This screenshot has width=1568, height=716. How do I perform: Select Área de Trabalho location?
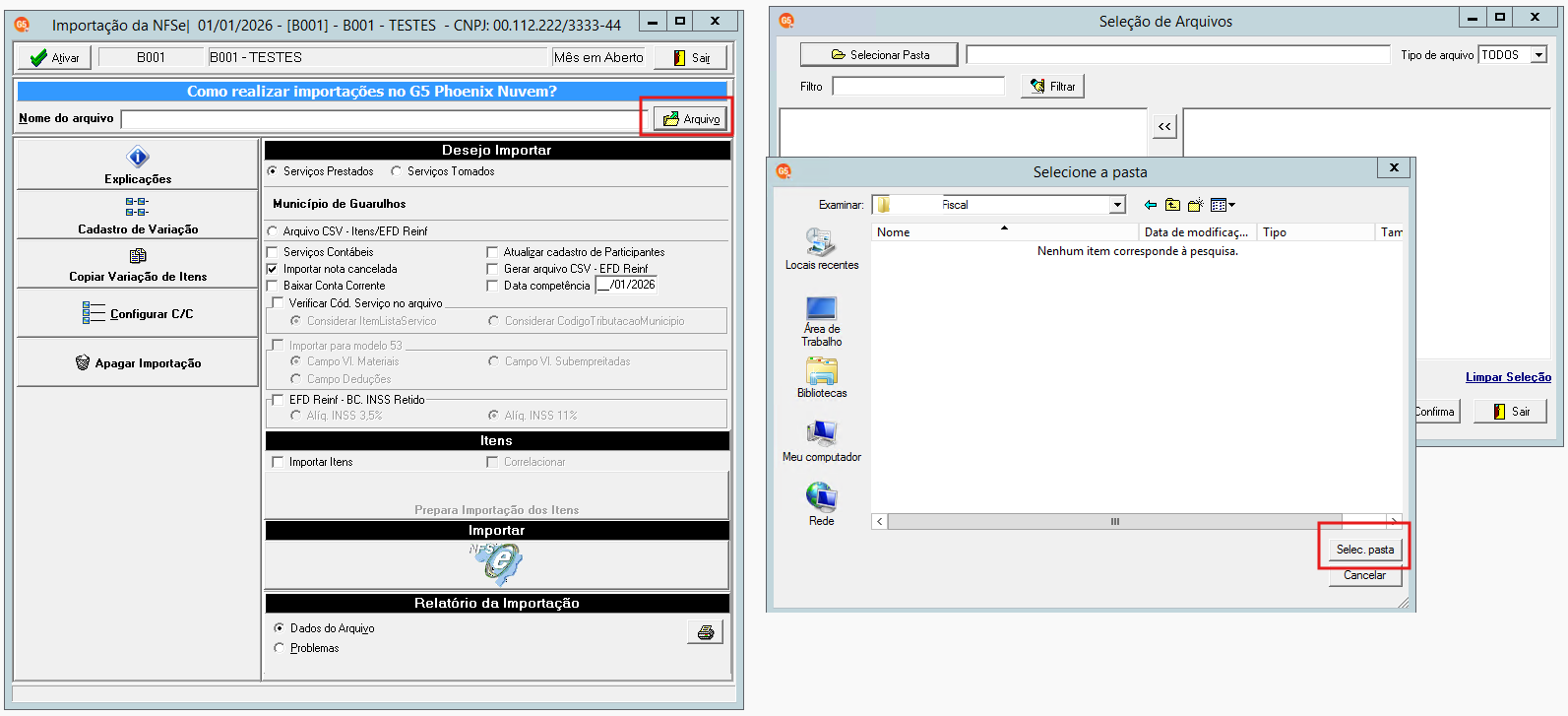click(x=822, y=321)
